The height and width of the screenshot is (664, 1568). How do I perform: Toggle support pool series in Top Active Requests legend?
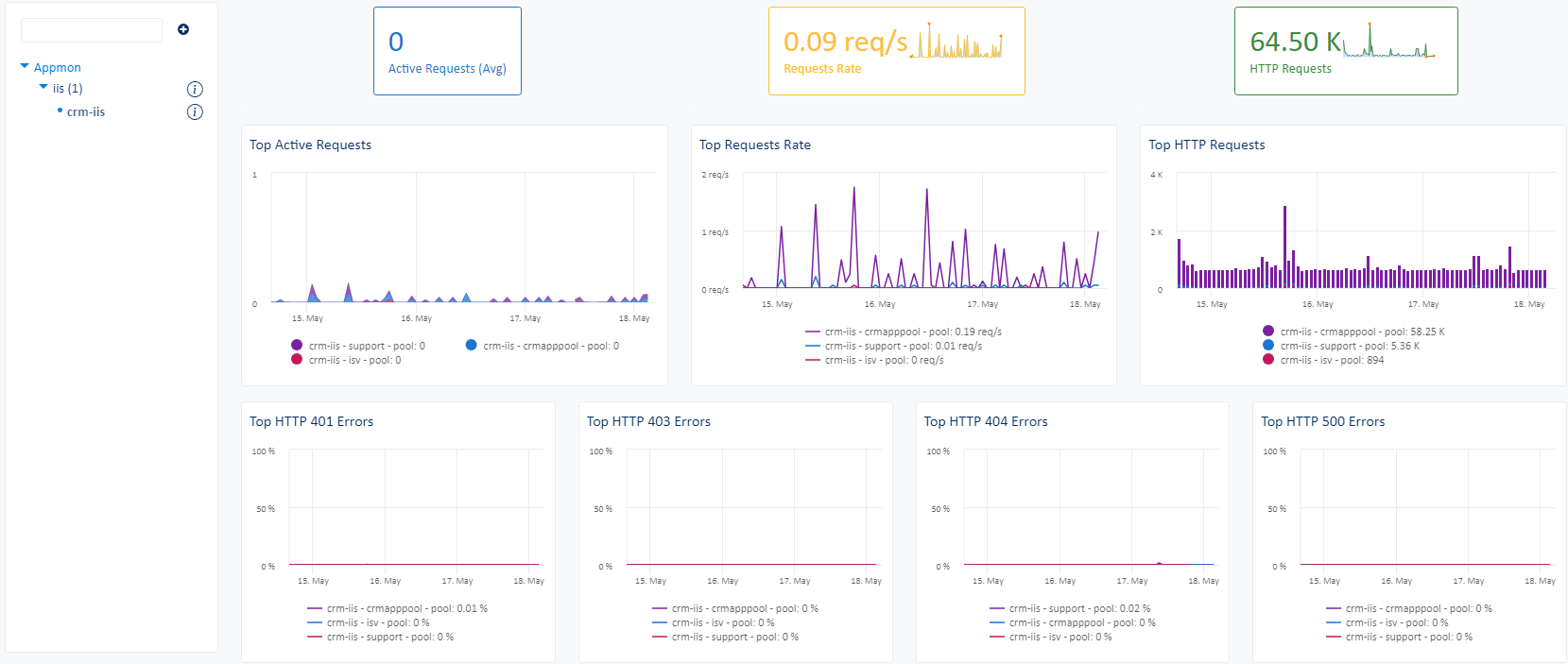(x=367, y=346)
